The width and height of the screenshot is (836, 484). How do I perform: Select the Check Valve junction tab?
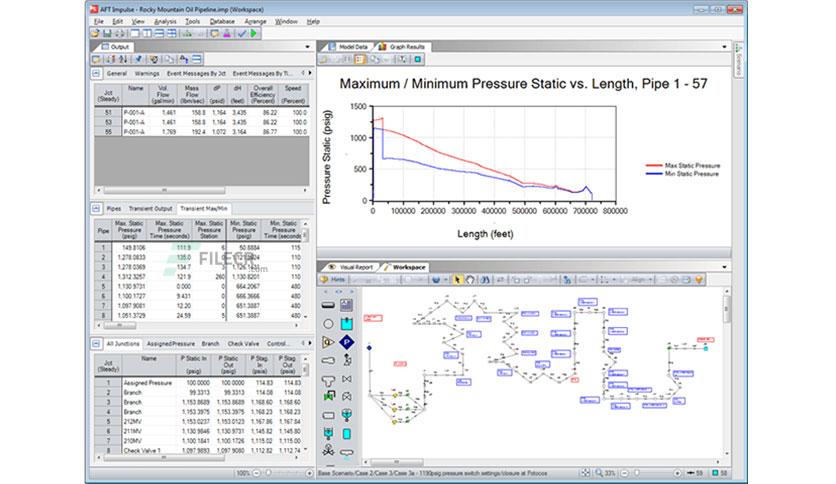[x=243, y=344]
